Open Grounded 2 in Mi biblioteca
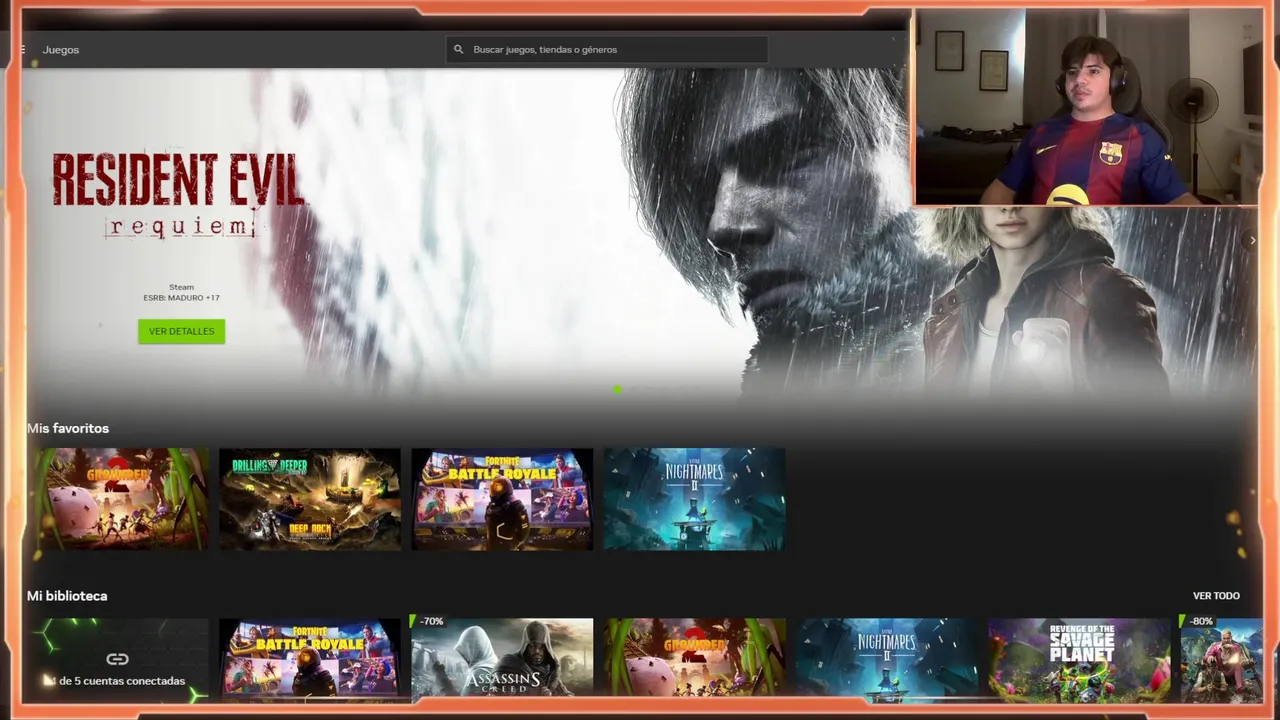Screen dimensions: 1280x720 (x=694, y=657)
